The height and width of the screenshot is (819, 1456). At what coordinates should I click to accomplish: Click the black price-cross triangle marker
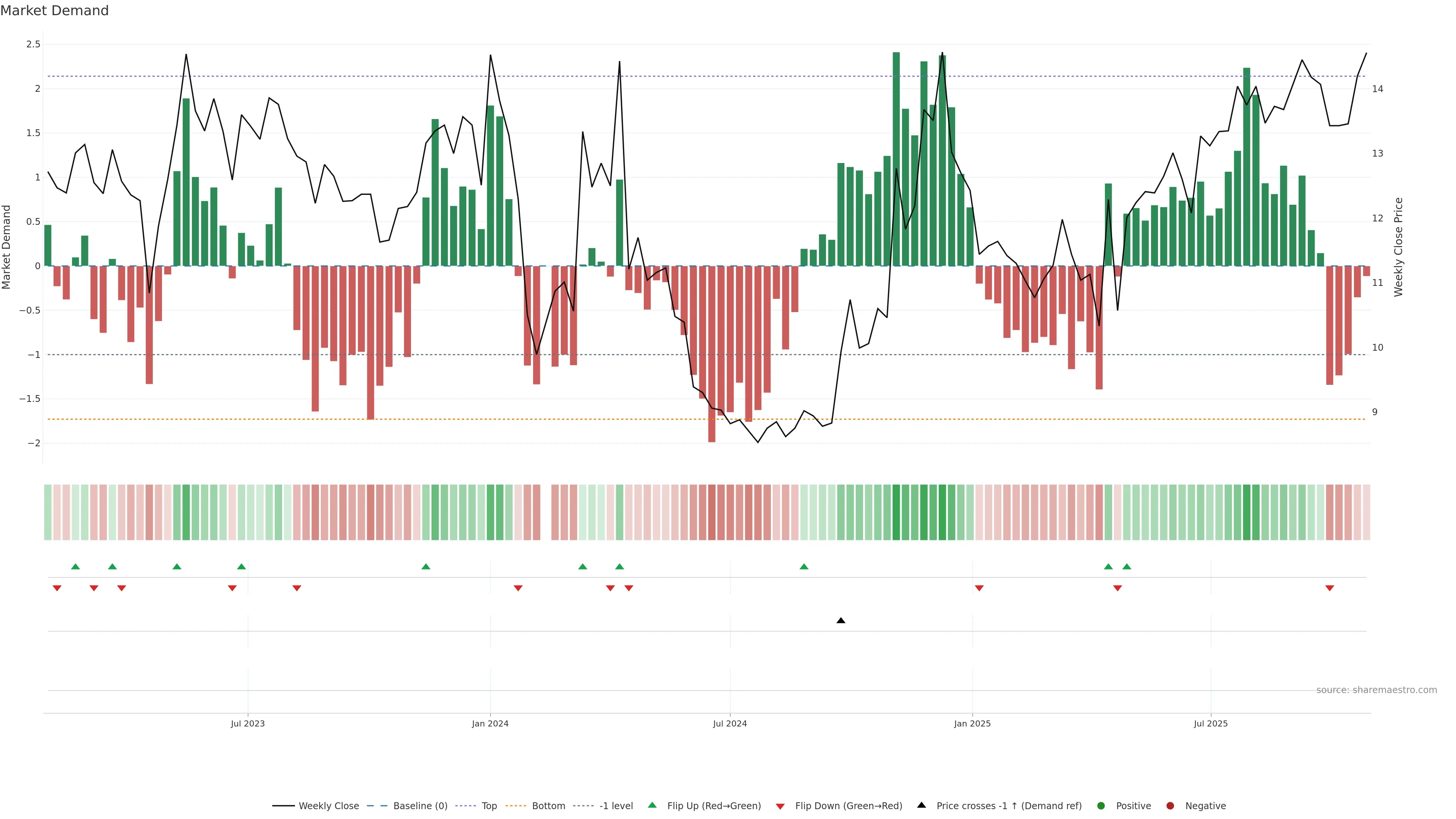click(841, 621)
